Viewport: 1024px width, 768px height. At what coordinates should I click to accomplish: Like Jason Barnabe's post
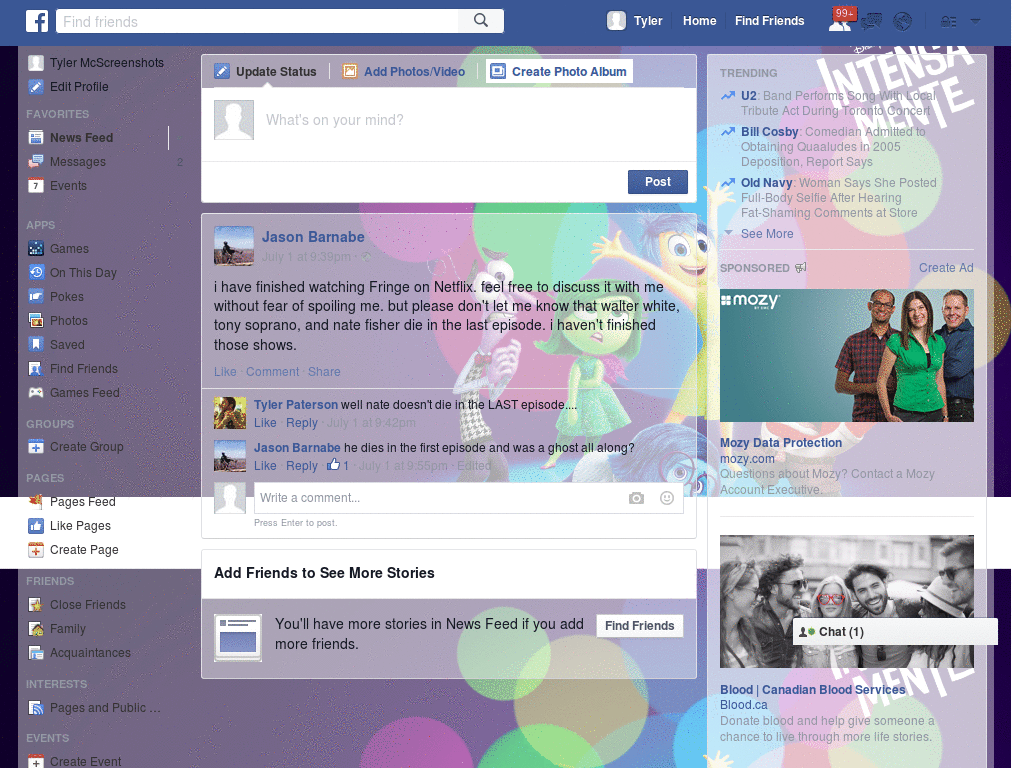(225, 372)
